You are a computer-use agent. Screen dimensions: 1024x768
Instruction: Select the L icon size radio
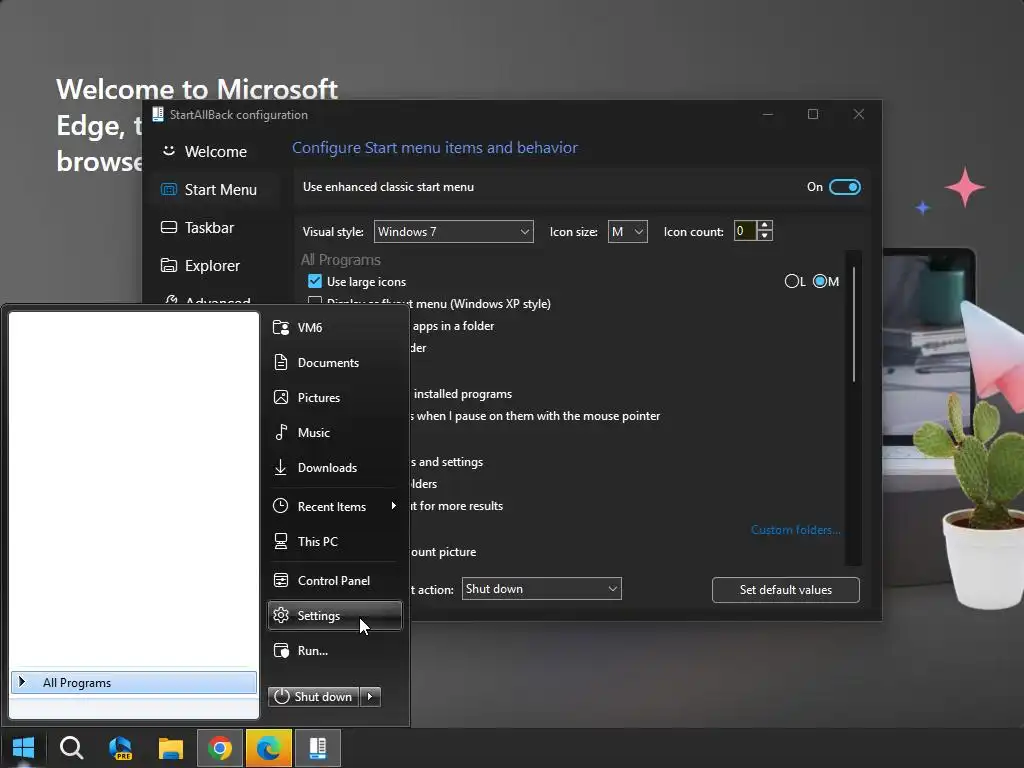792,281
